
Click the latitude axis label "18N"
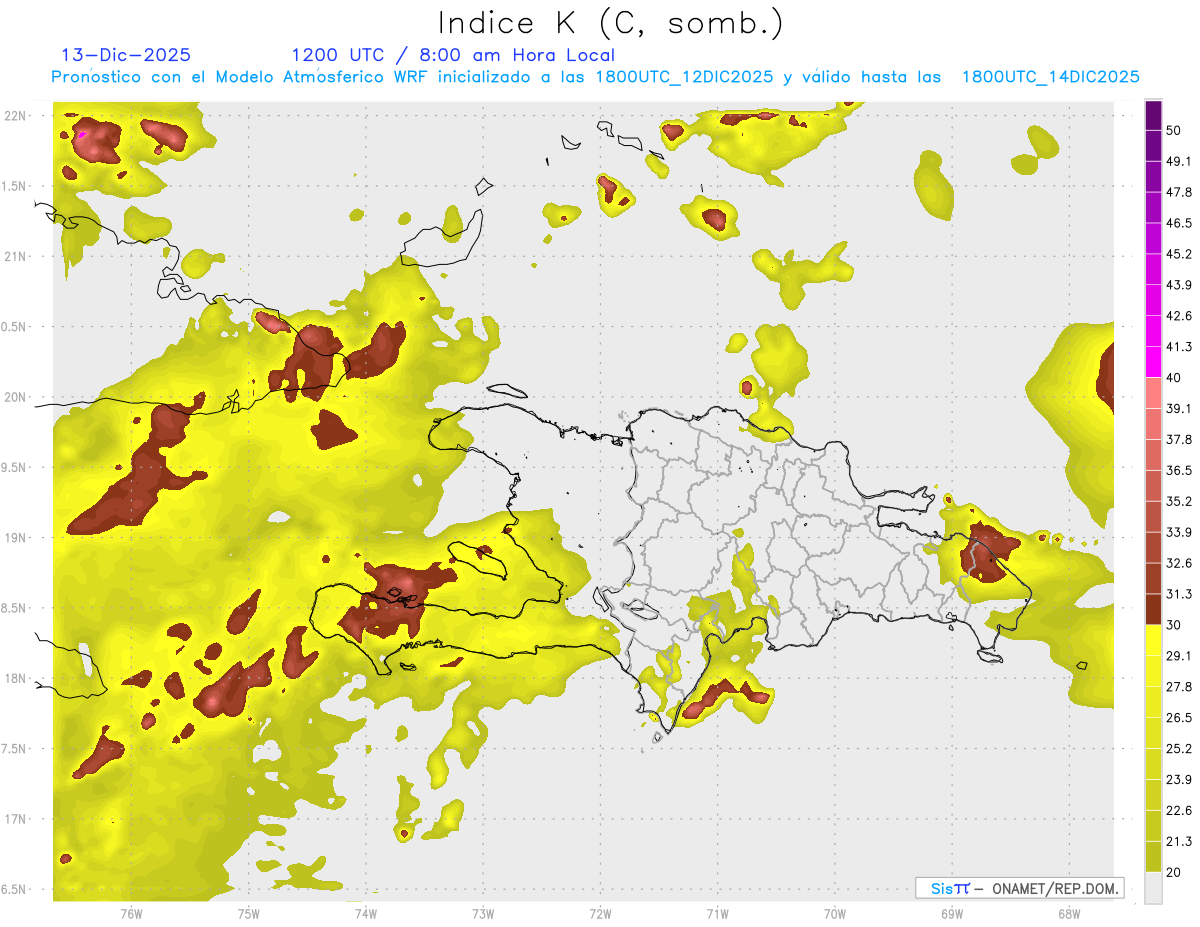[15, 678]
